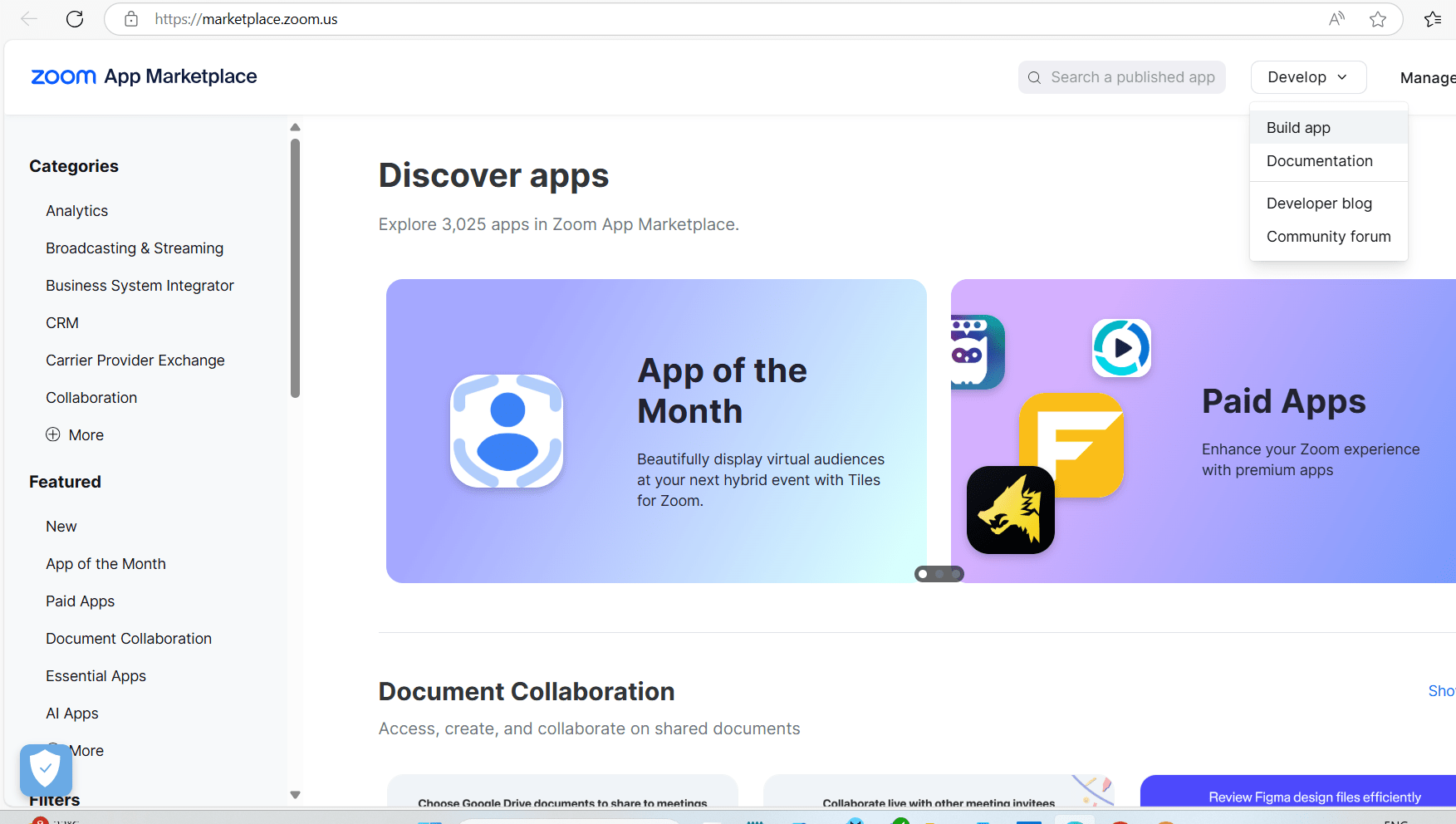Select Build app from the Develop menu
The height and width of the screenshot is (824, 1456).
point(1298,127)
